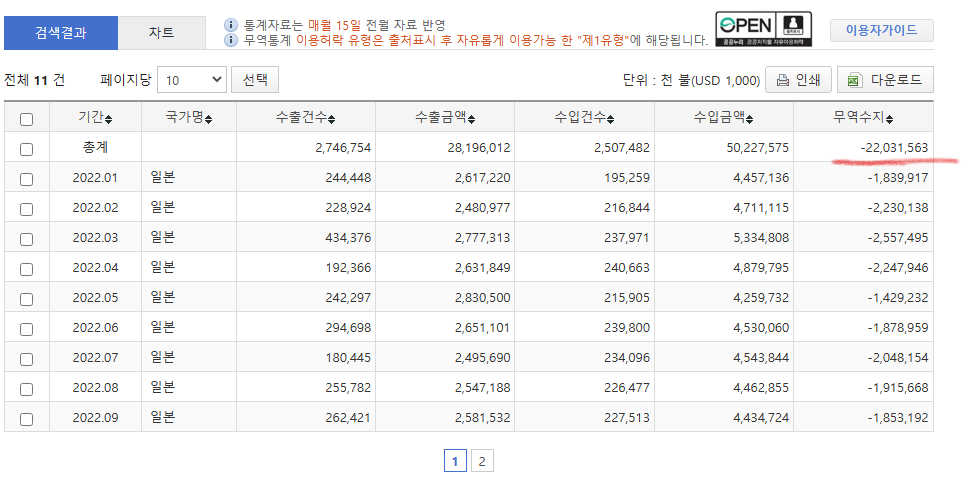Click the 다운로드 download button

point(885,80)
